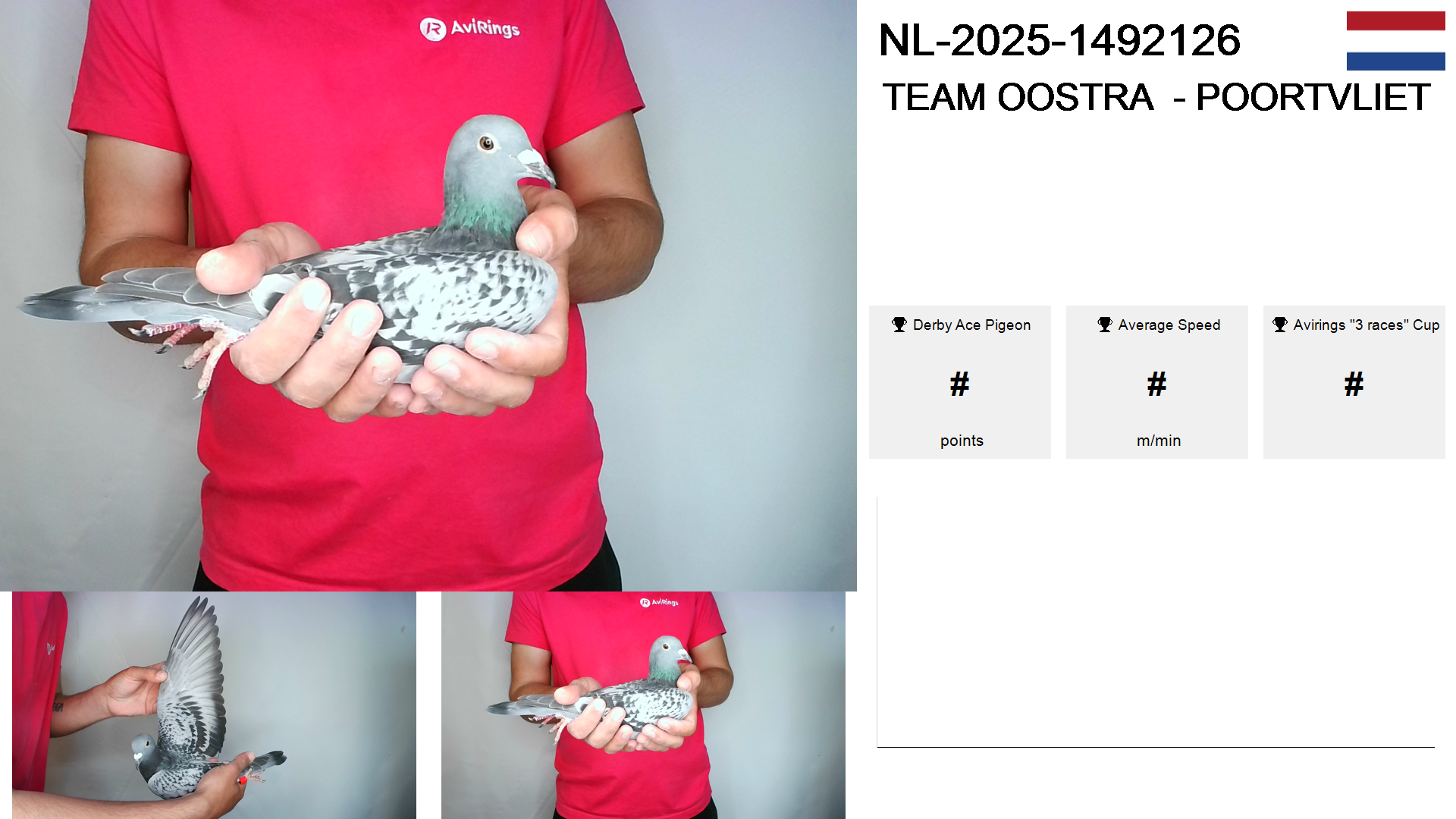Select the Average Speed card

(1157, 382)
